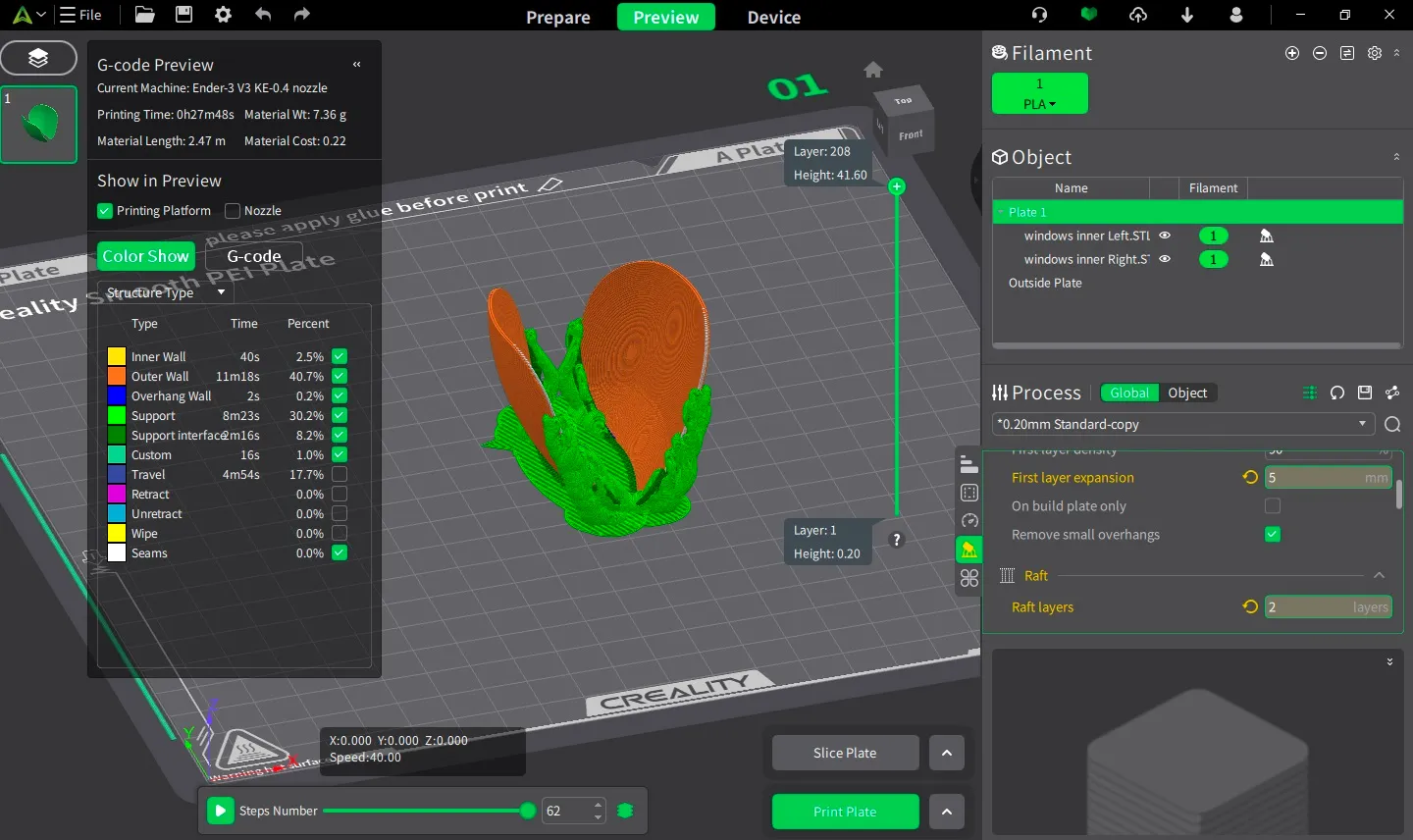
Task: Redo with the forward arrow icon
Action: [302, 15]
